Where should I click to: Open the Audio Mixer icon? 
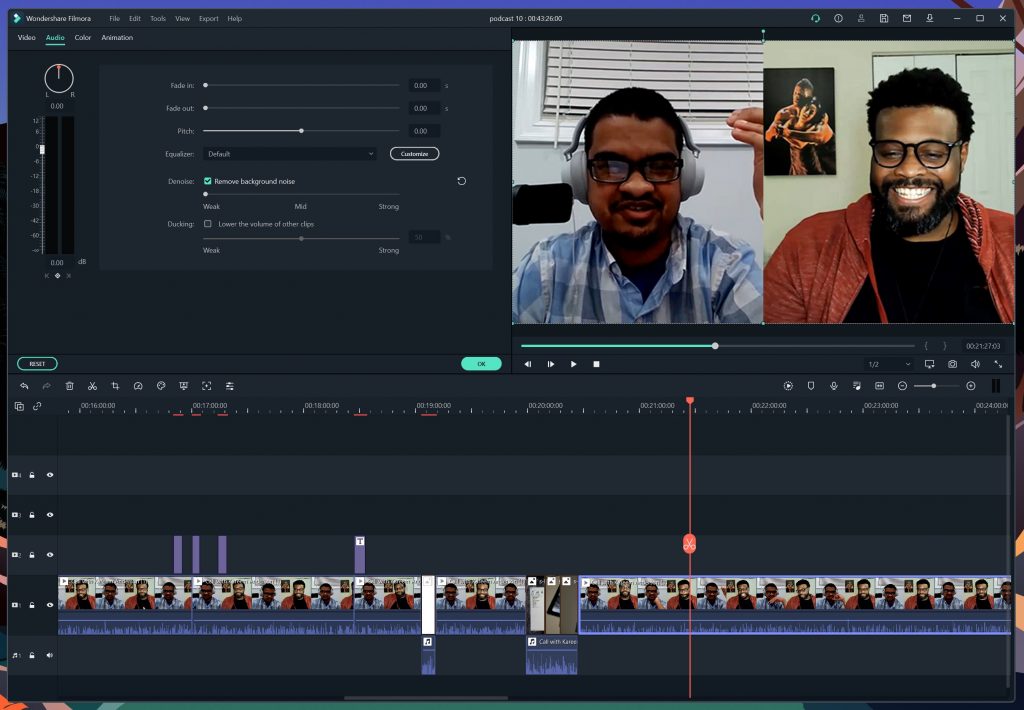[857, 386]
